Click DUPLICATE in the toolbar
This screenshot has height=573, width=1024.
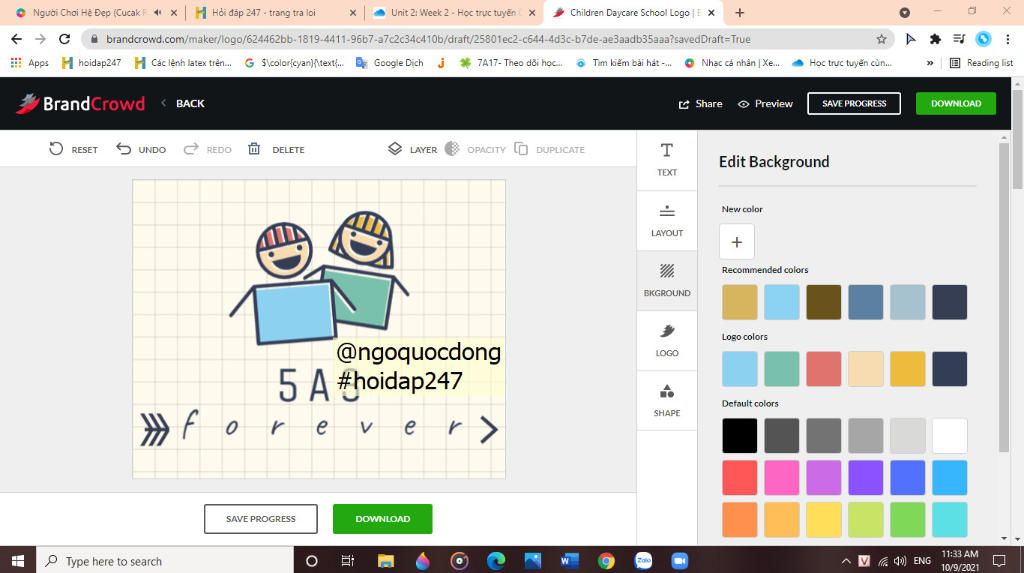(549, 149)
